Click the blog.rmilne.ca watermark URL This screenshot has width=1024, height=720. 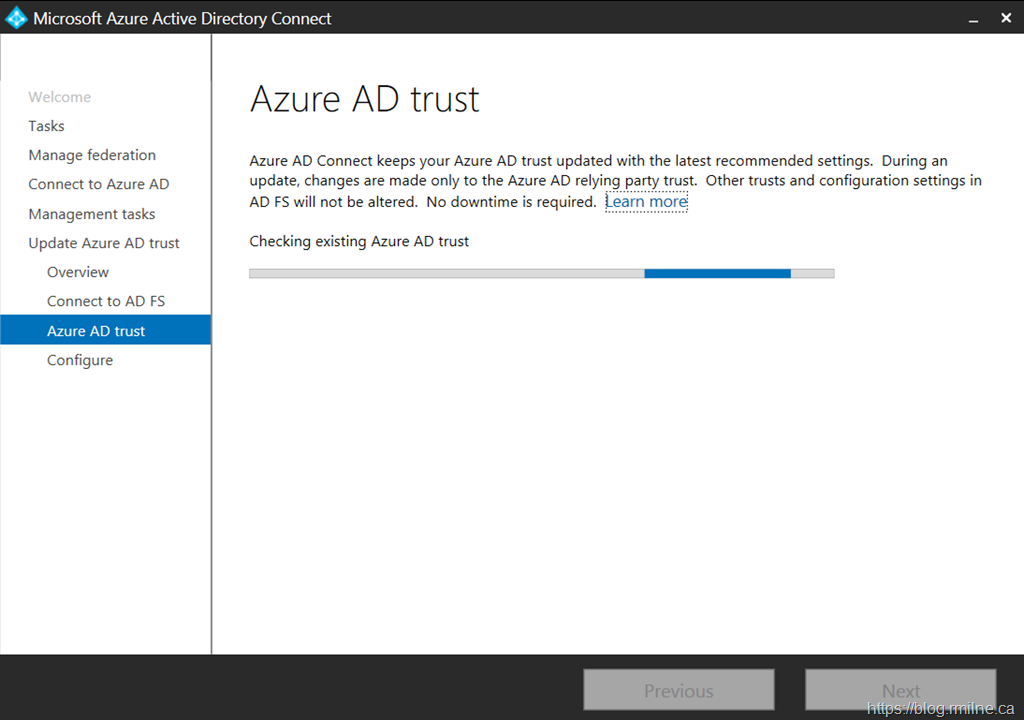click(941, 708)
